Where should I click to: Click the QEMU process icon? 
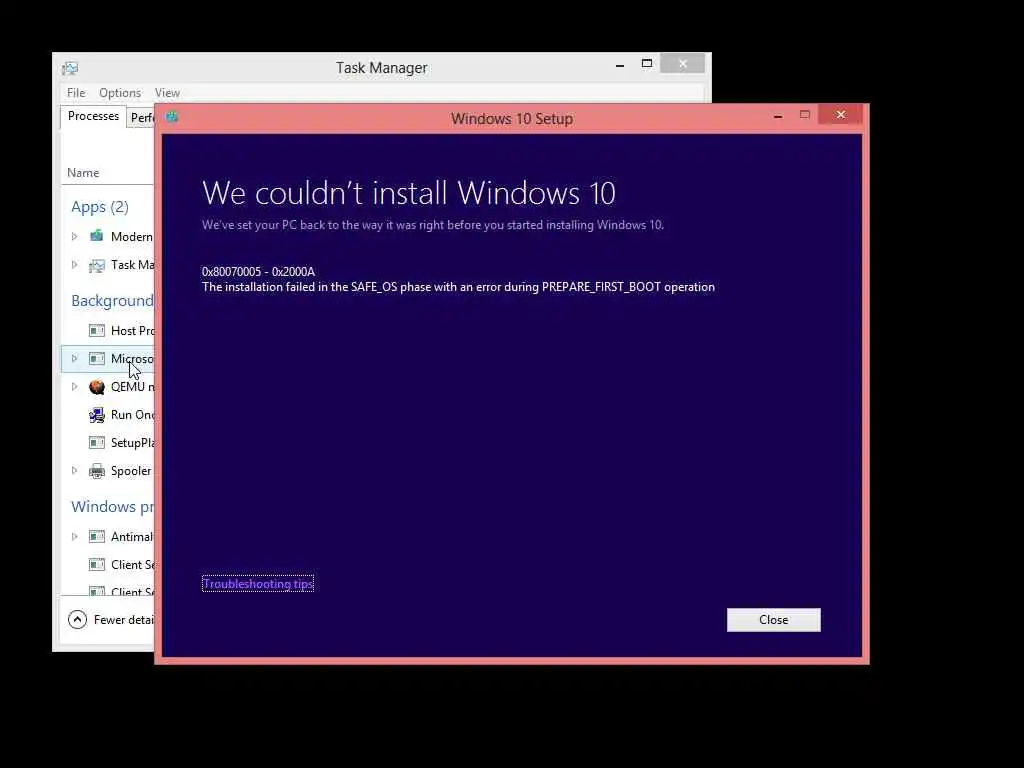pyautogui.click(x=97, y=387)
